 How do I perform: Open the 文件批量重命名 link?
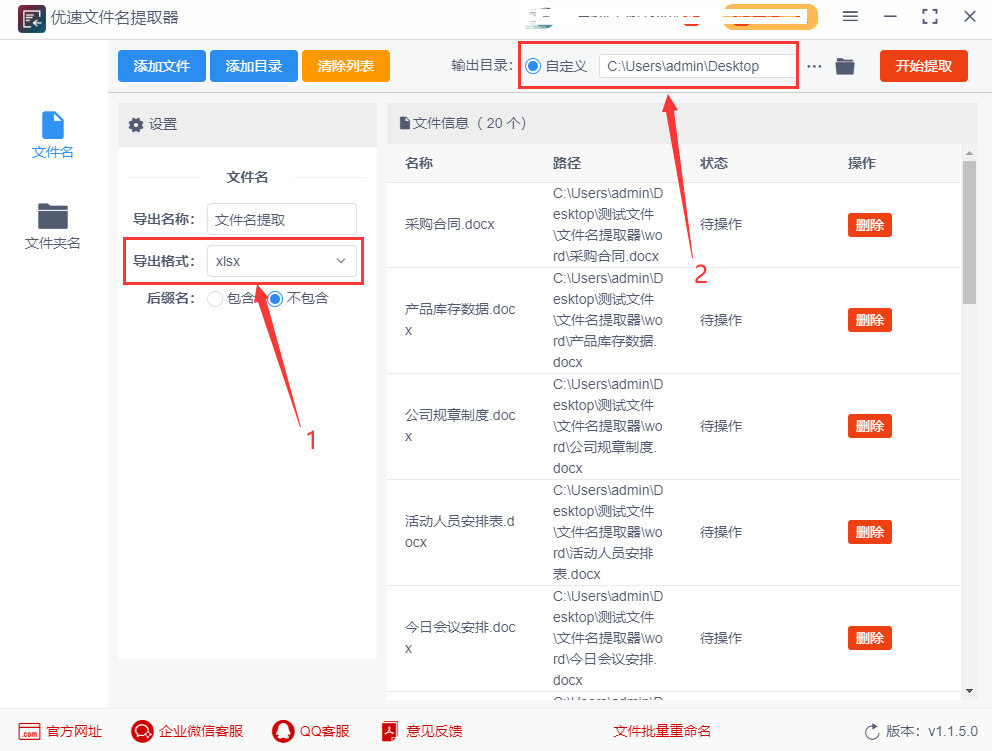click(662, 731)
